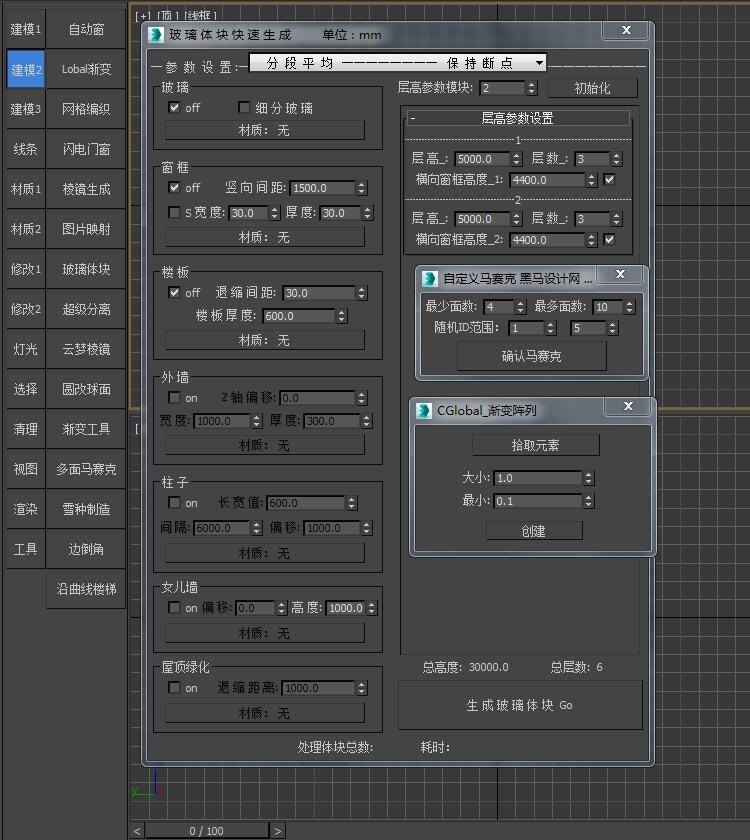Toggle the 楼板 off checkbox
750x840 pixels.
pyautogui.click(x=174, y=292)
